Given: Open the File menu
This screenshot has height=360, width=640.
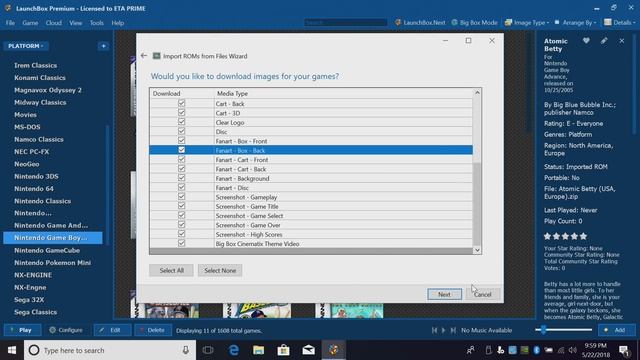Looking at the screenshot, I should [x=10, y=23].
